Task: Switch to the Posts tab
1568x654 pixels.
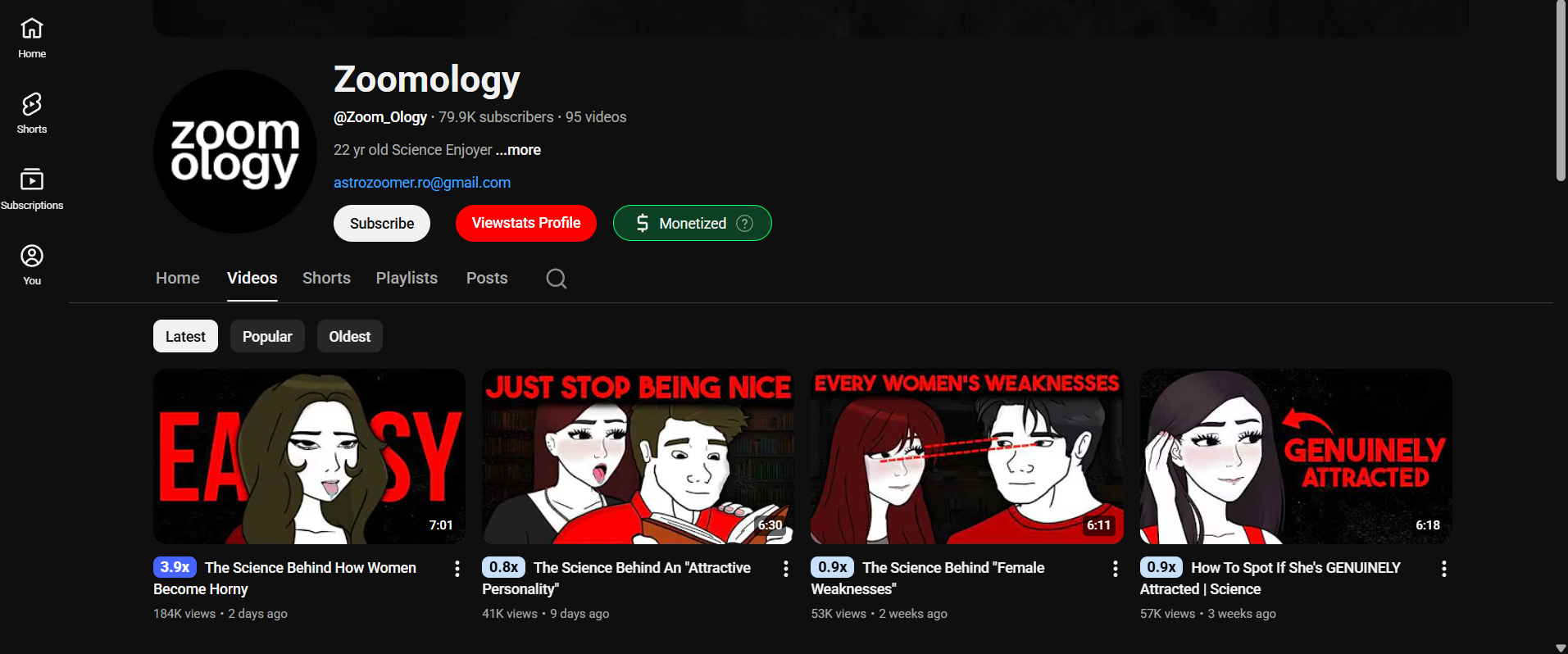Action: point(487,279)
